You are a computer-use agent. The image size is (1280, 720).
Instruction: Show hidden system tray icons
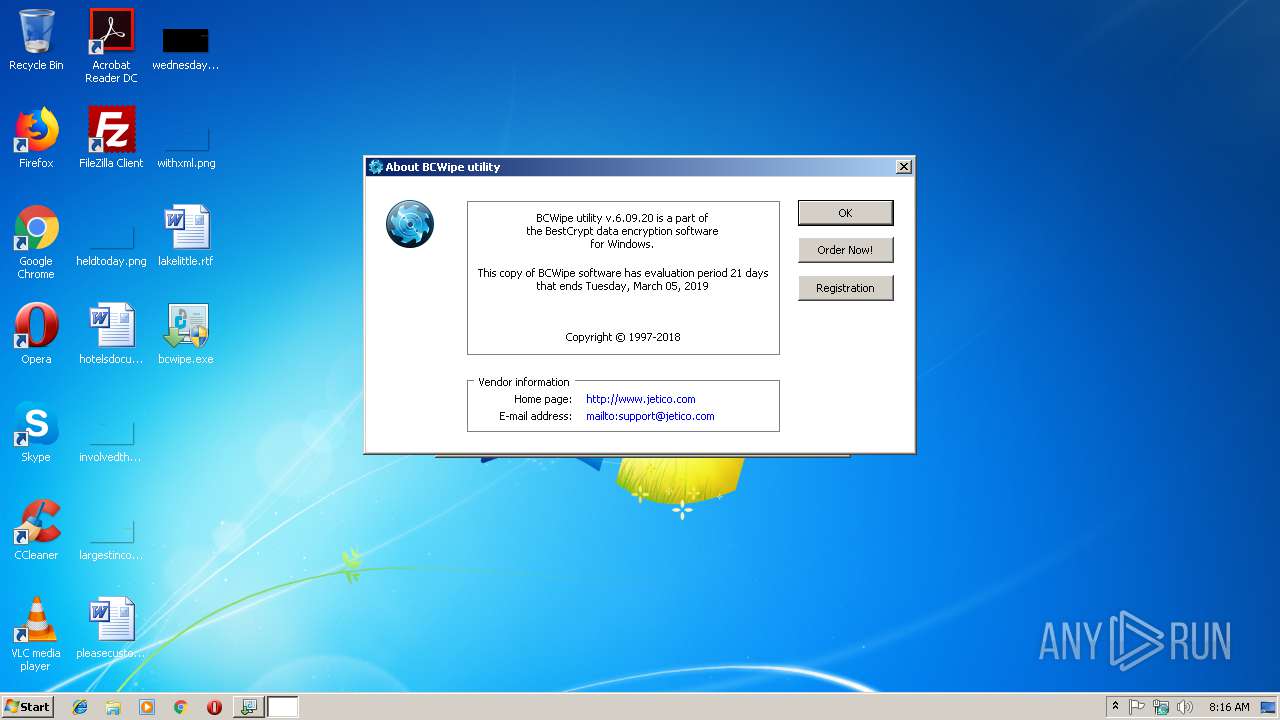pos(1115,707)
